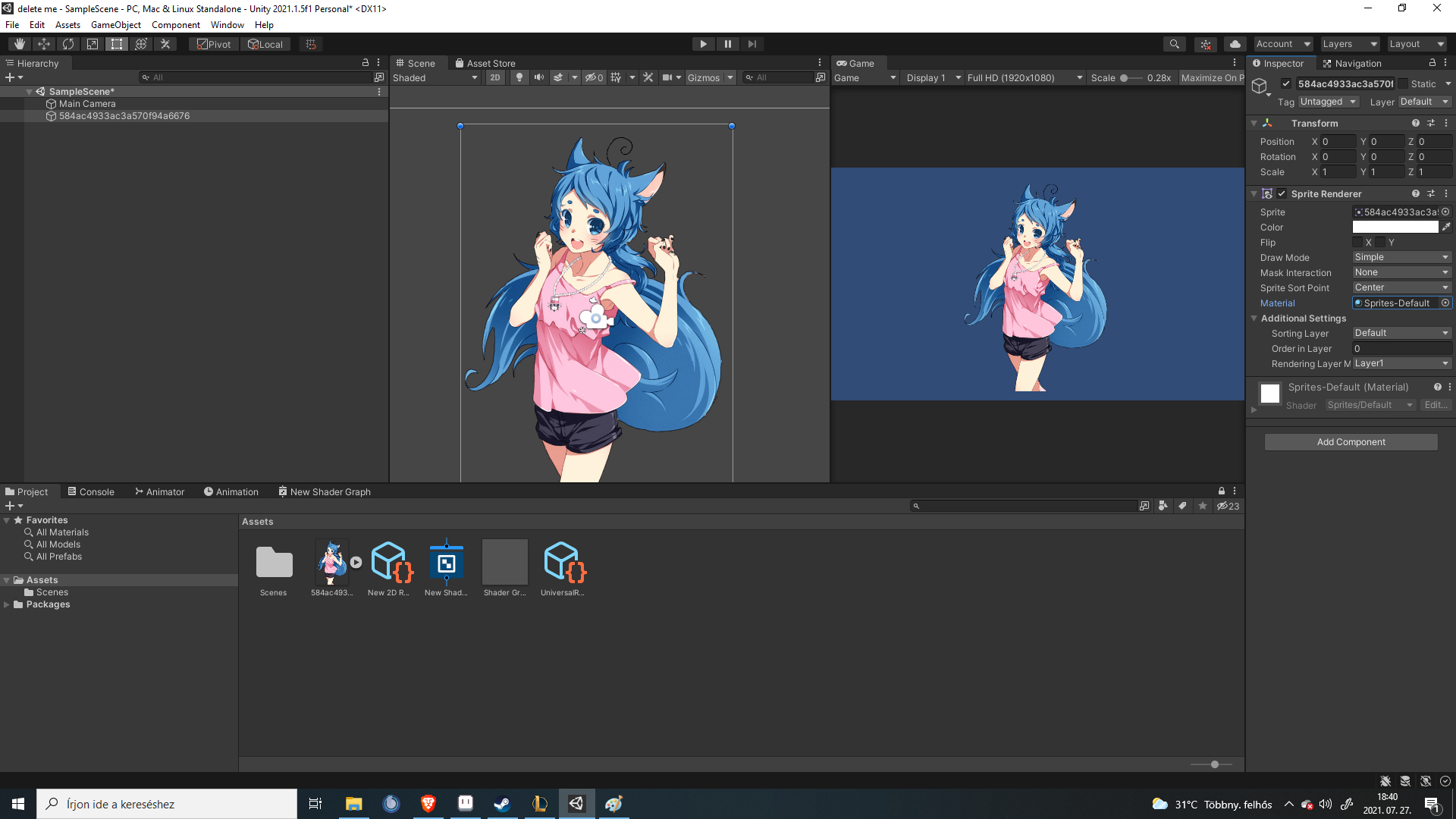Image resolution: width=1456 pixels, height=819 pixels.
Task: Toggle 2D view mode in Scene
Action: [x=495, y=77]
